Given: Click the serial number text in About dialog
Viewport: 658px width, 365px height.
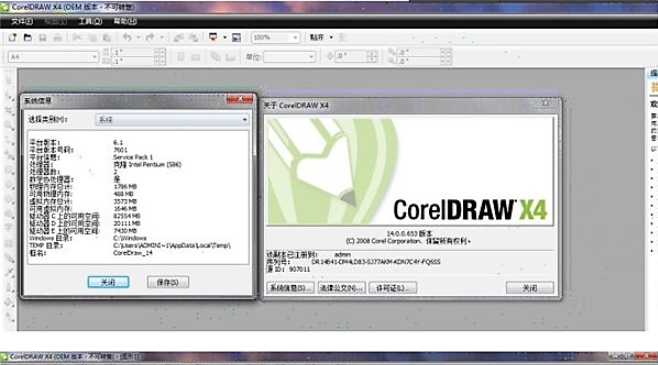Looking at the screenshot, I should coord(376,262).
